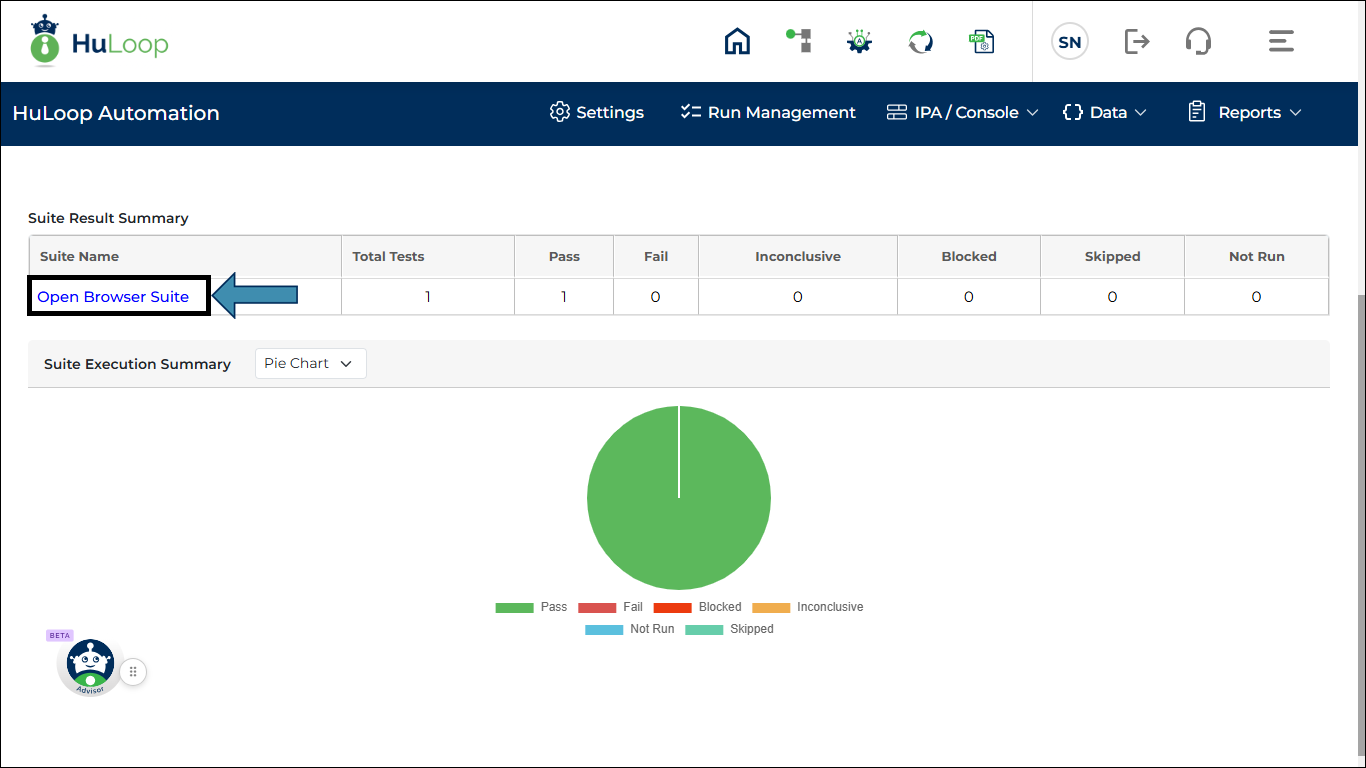Go to the Home icon
Viewport: 1366px width, 768px height.
click(737, 42)
